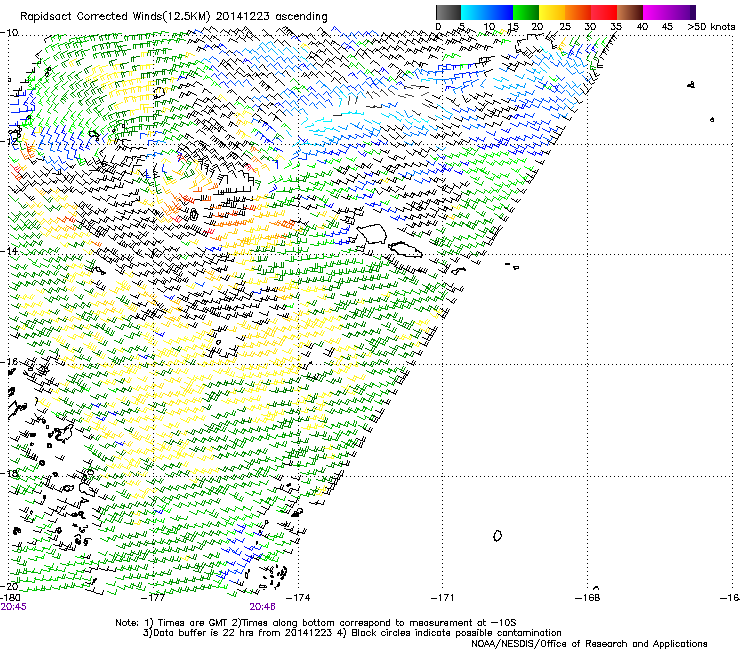Click the orange 25-30 knots color segment
740x650 pixels.
tap(578, 12)
